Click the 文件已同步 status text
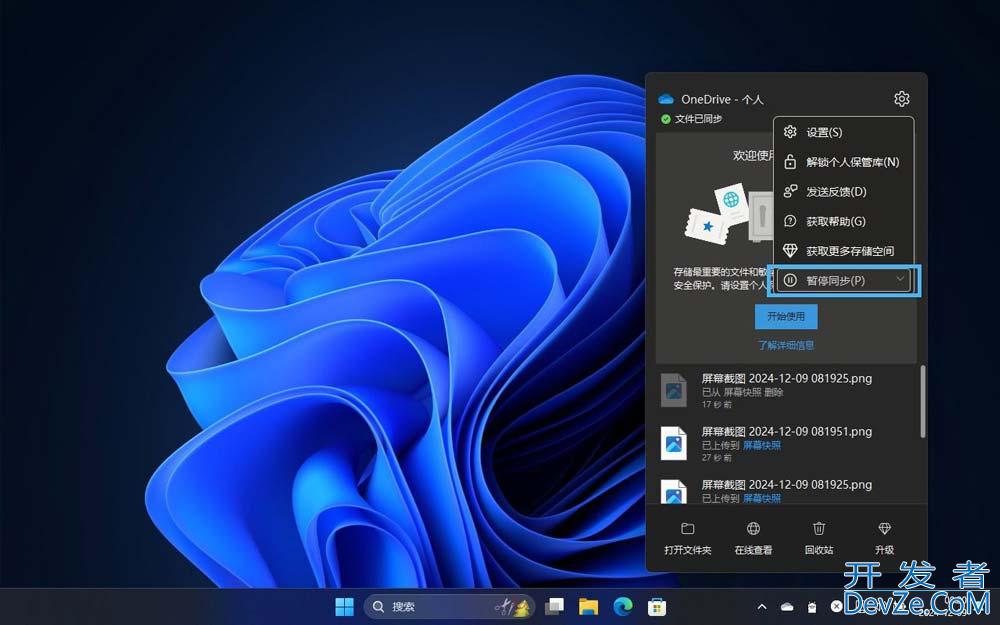 [x=698, y=119]
